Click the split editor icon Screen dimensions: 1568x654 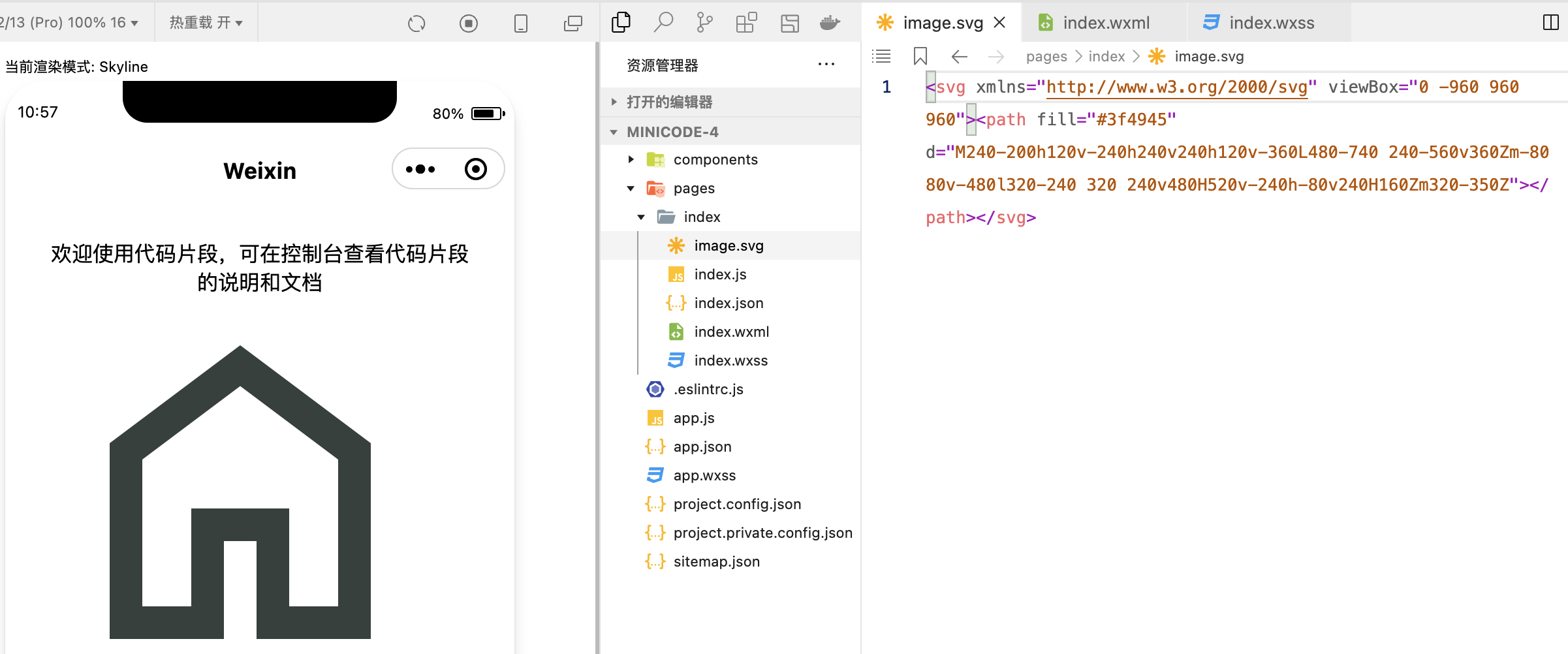pos(1551,22)
